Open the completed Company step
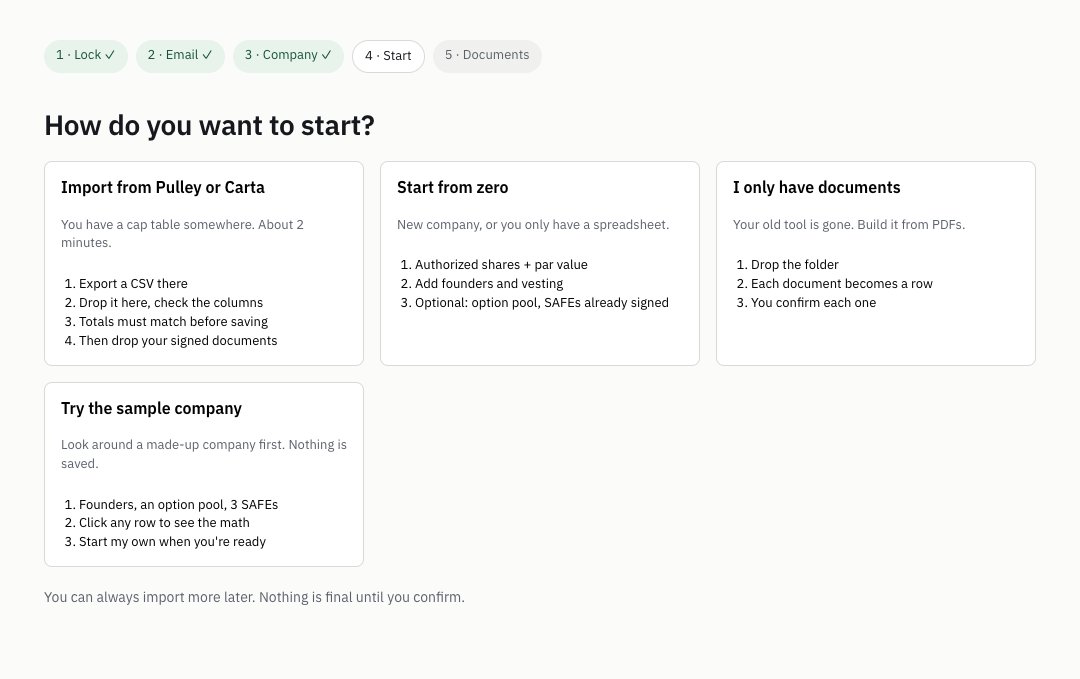Viewport: 1080px width, 679px height. pyautogui.click(x=288, y=56)
